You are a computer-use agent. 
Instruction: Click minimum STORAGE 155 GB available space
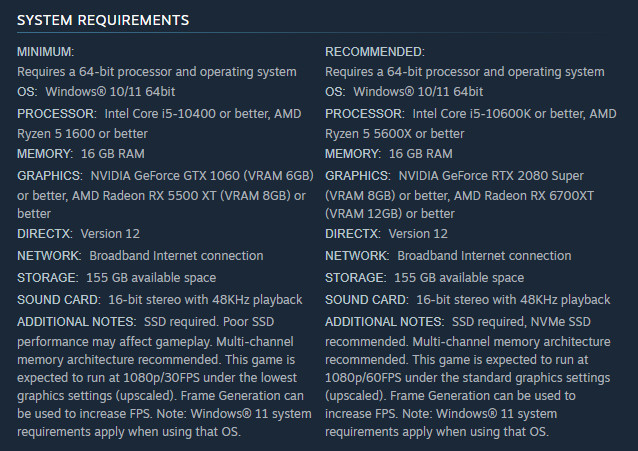(x=116, y=278)
